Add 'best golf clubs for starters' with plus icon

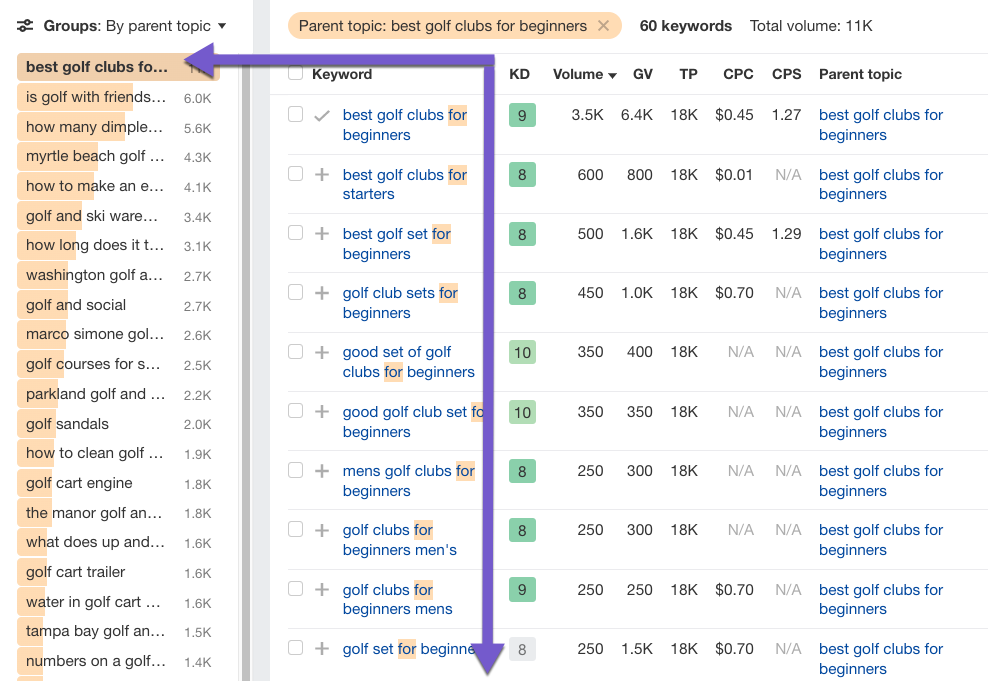tap(322, 175)
